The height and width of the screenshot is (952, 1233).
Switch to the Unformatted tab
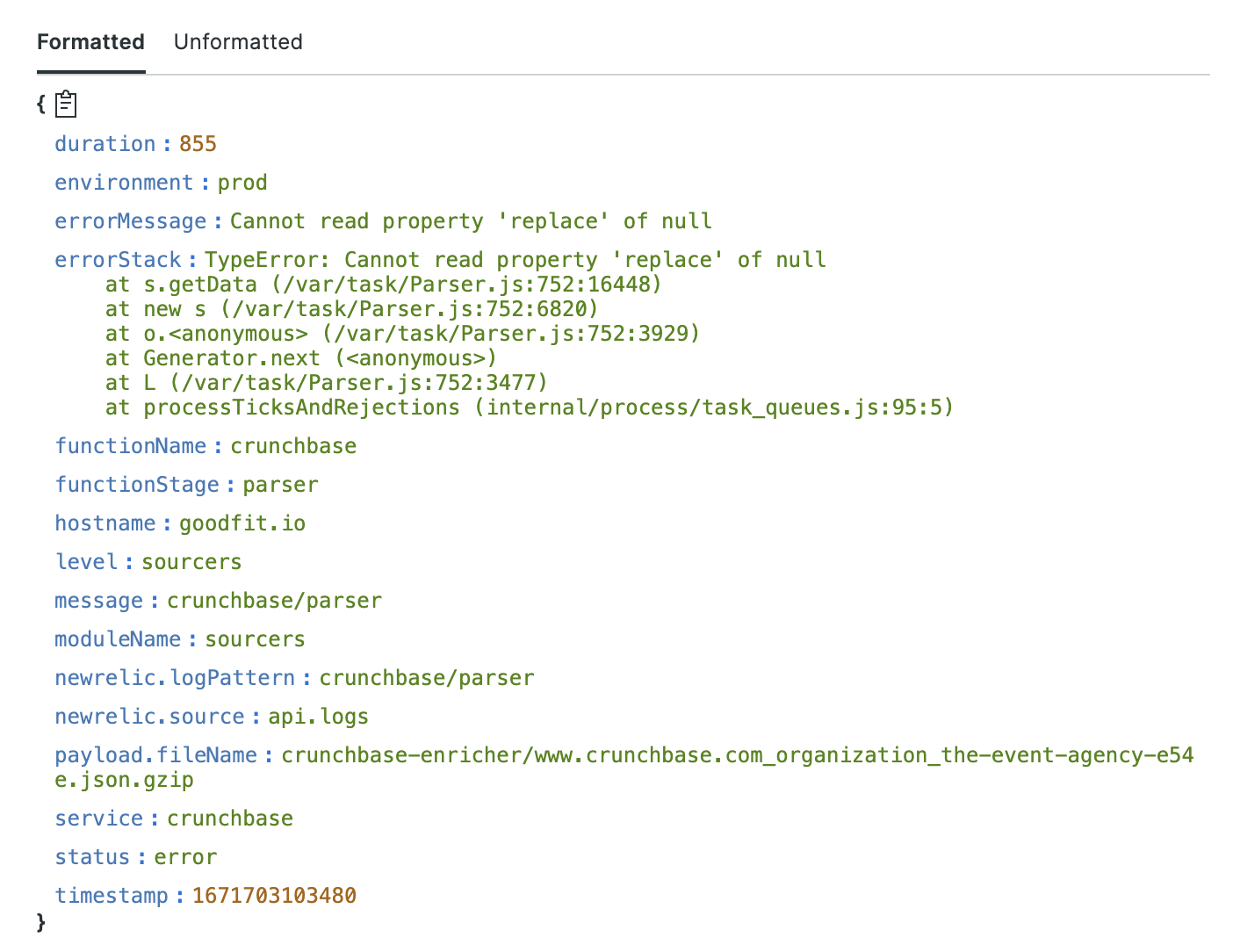(238, 42)
